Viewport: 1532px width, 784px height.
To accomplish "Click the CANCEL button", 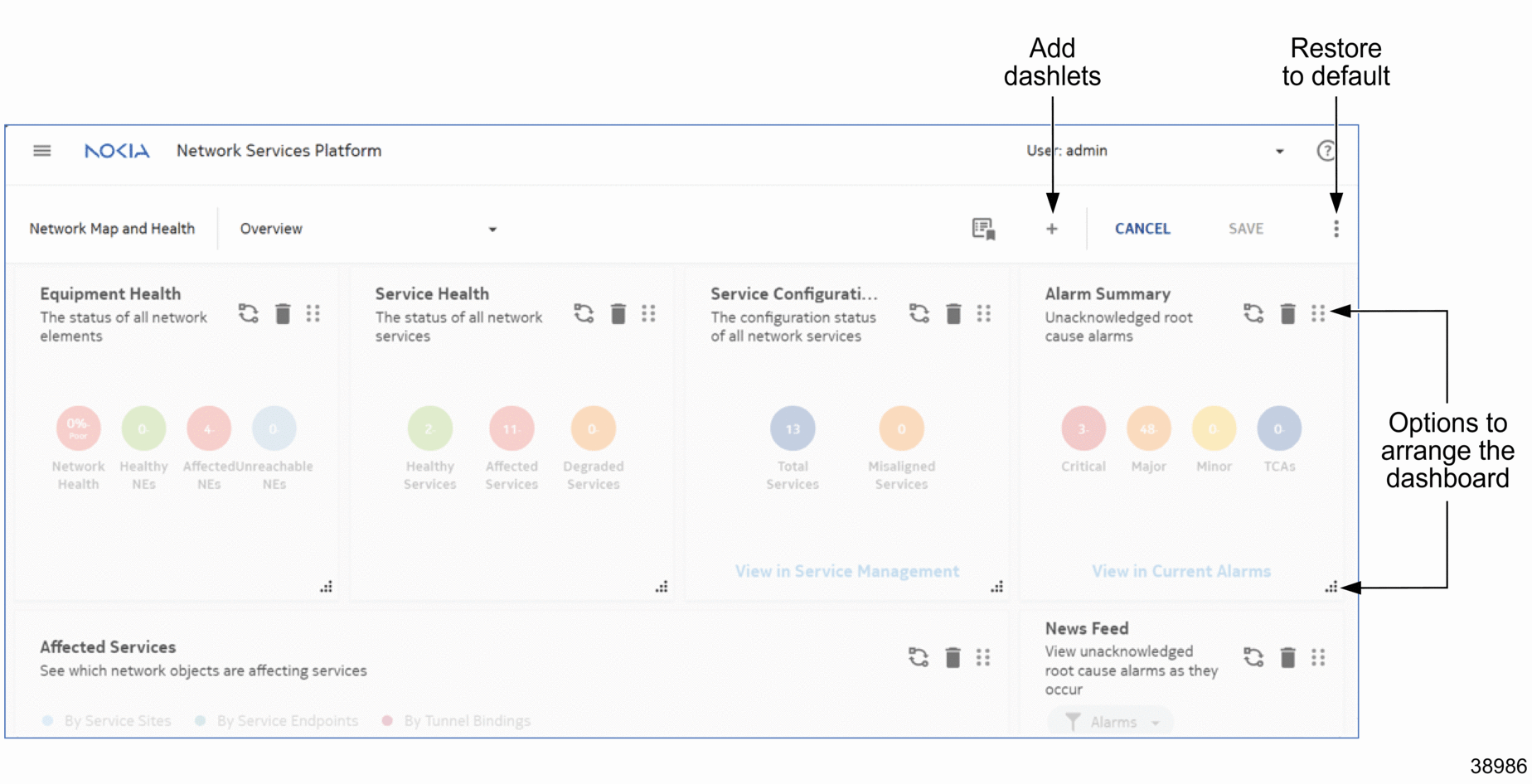I will tap(1142, 229).
